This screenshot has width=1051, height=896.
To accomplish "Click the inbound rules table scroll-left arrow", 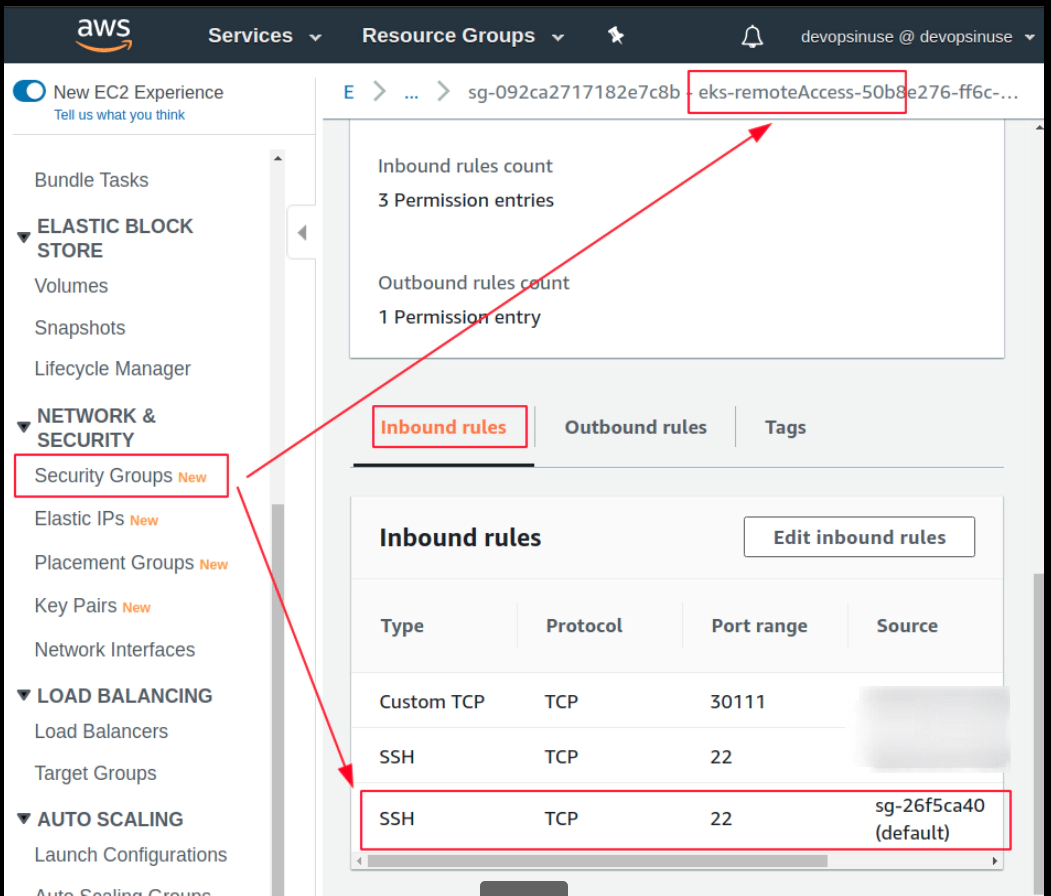I will [359, 860].
